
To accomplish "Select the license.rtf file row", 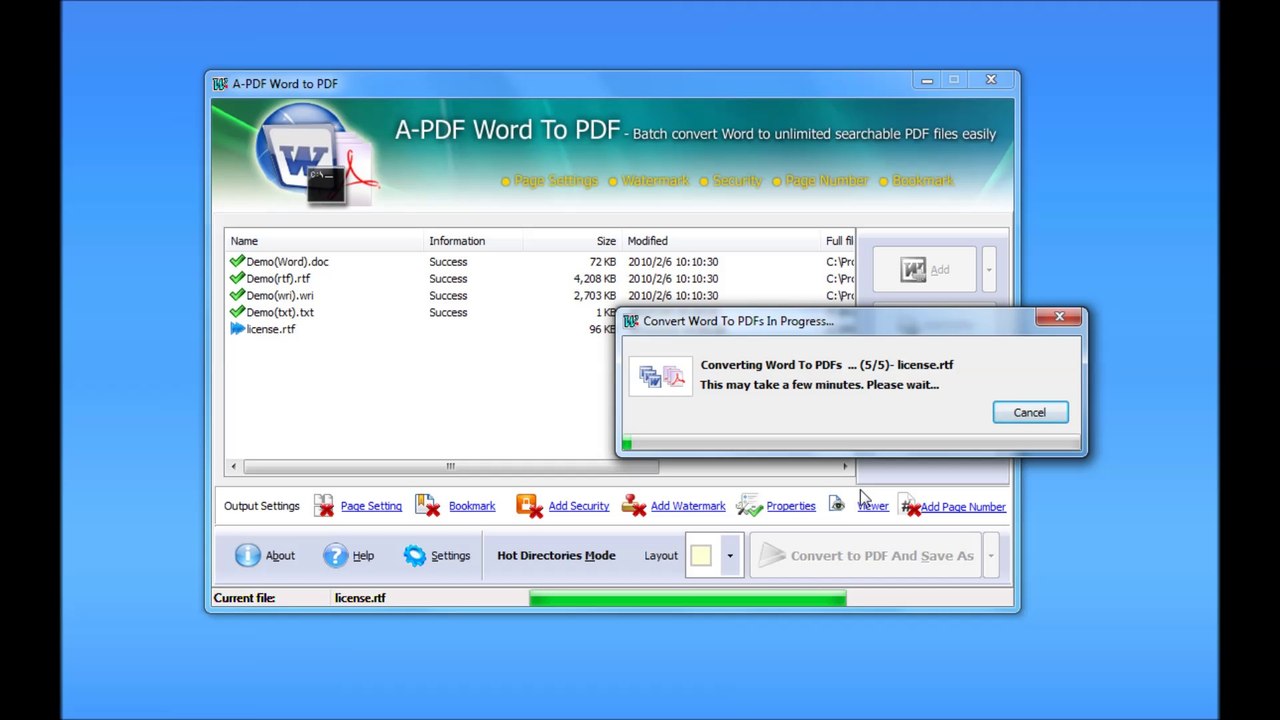I will pyautogui.click(x=422, y=329).
